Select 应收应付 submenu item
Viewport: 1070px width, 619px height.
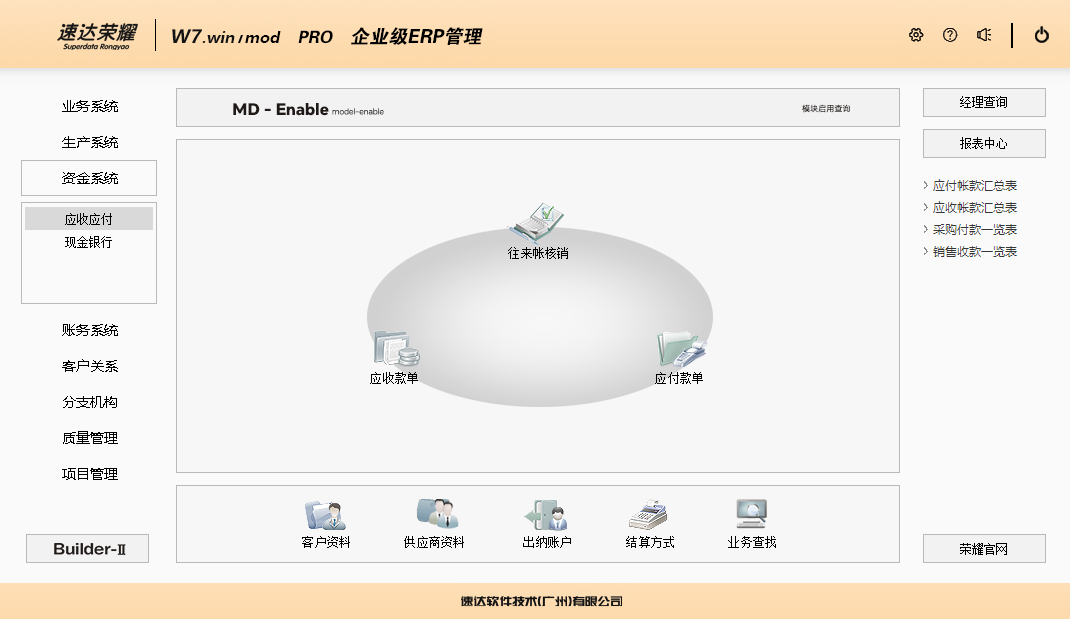(x=89, y=219)
